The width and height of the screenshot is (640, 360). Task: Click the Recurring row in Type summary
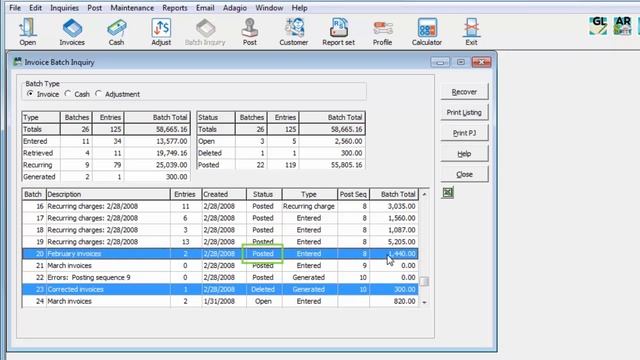(106, 165)
